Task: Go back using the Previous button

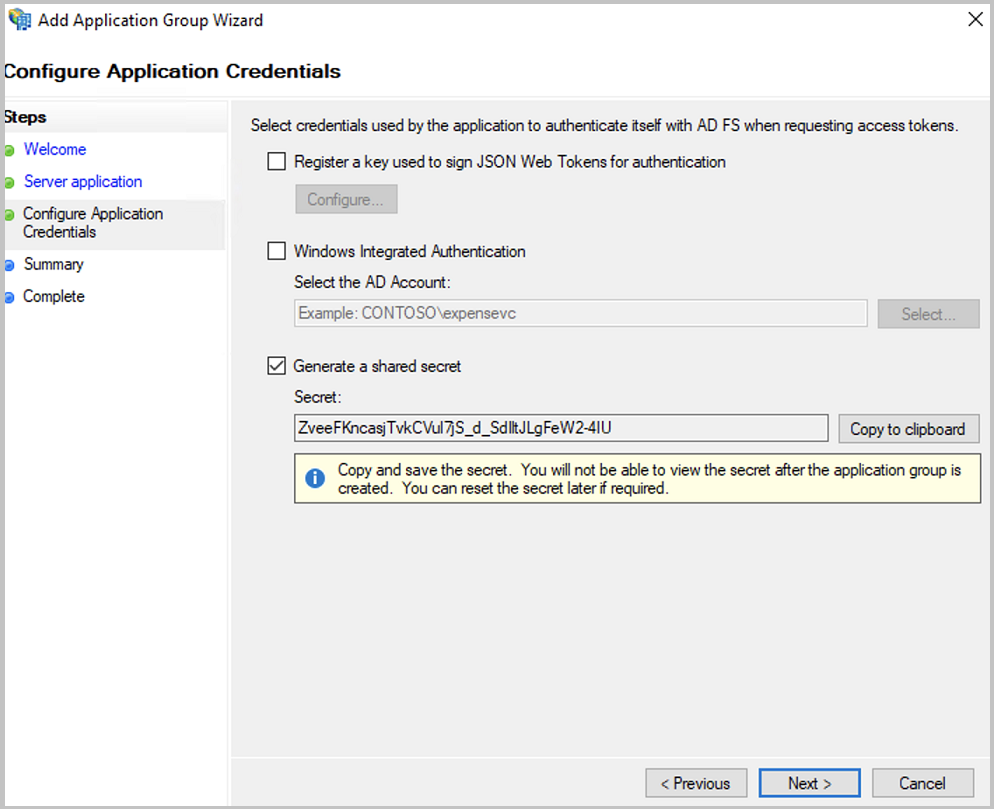Action: (696, 783)
